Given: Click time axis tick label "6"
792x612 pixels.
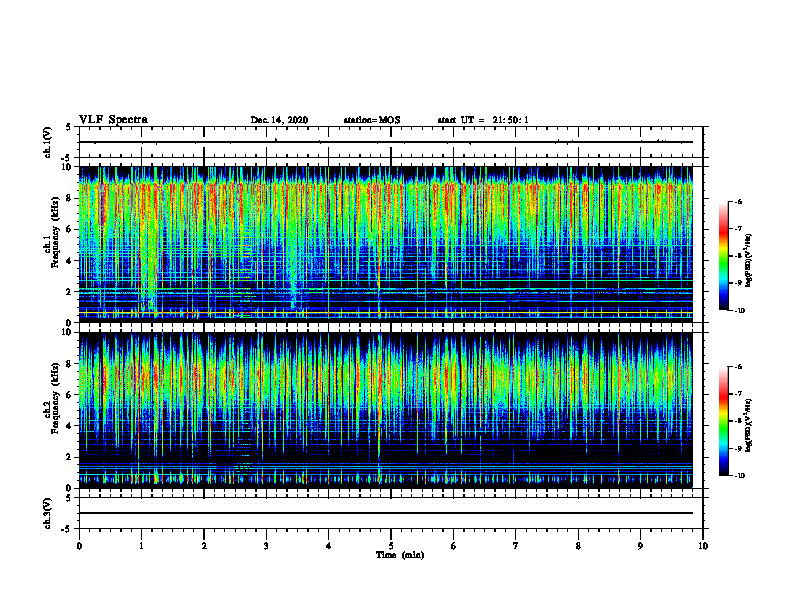Looking at the screenshot, I should coord(454,546).
